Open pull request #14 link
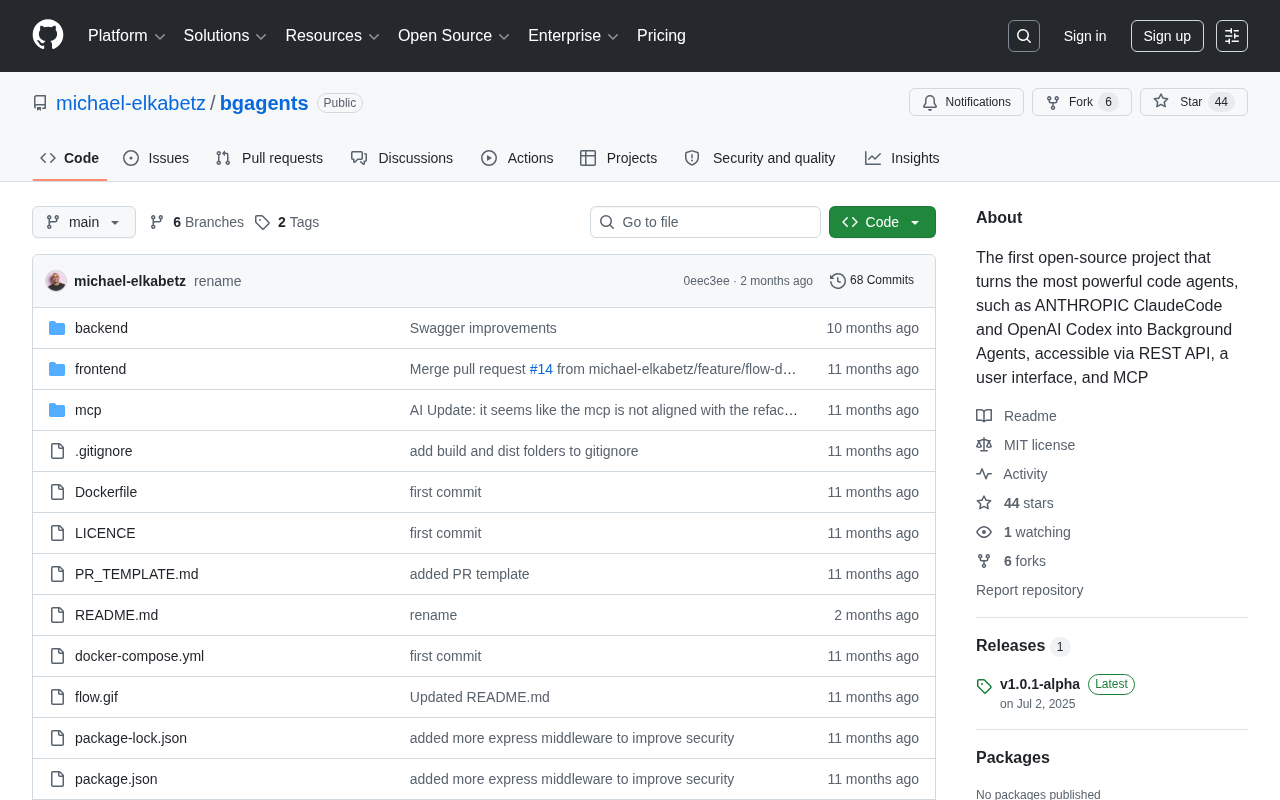 click(x=541, y=369)
